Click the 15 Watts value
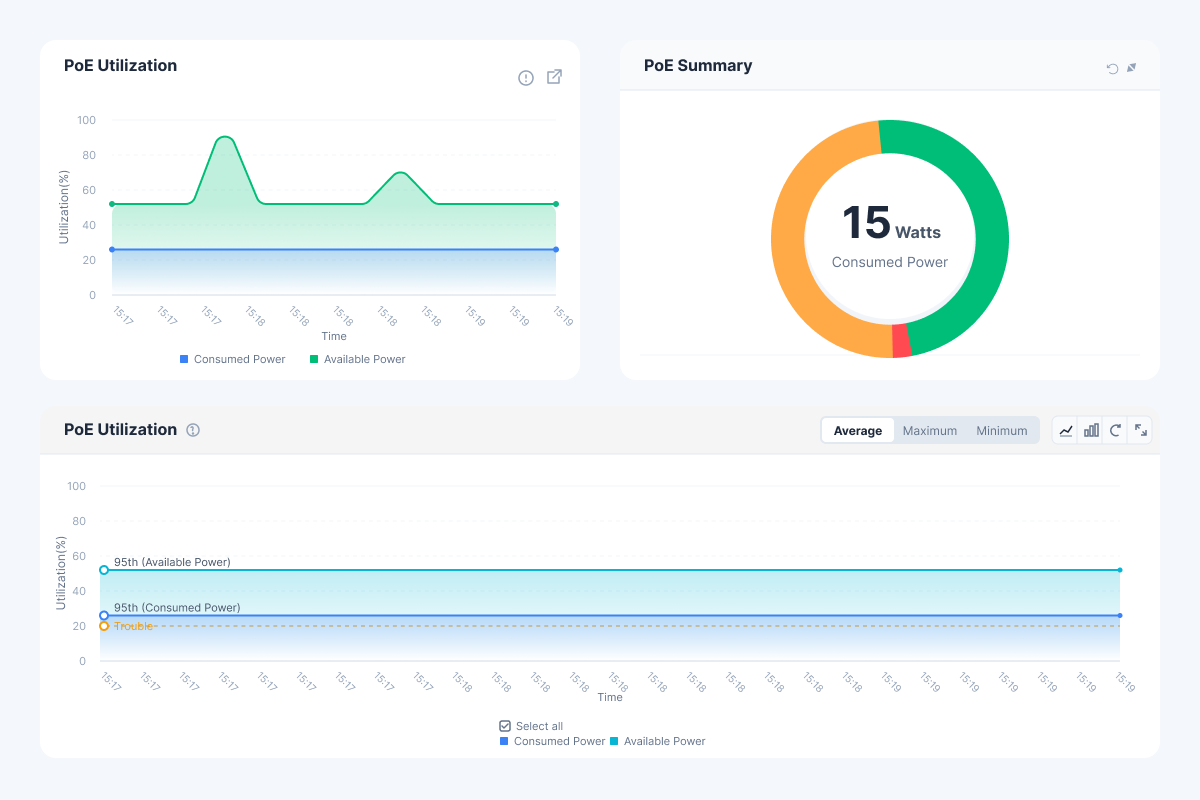The height and width of the screenshot is (800, 1200). (891, 223)
